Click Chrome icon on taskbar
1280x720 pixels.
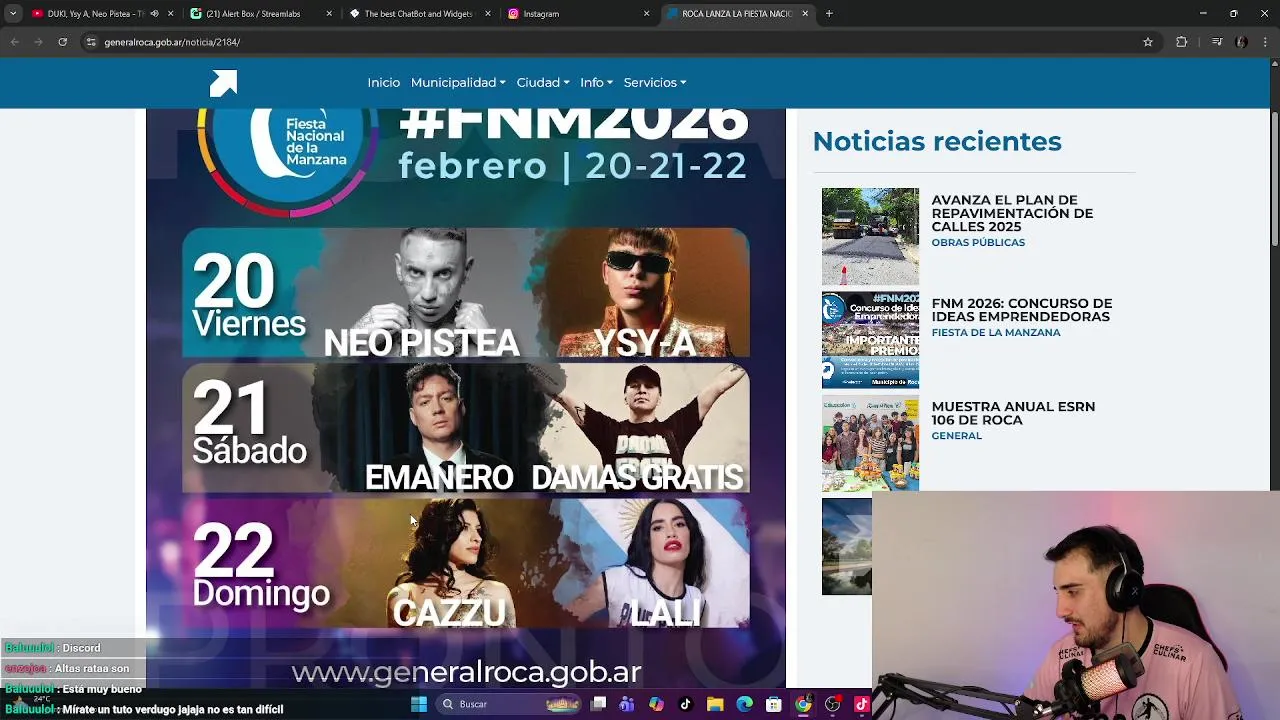[803, 704]
